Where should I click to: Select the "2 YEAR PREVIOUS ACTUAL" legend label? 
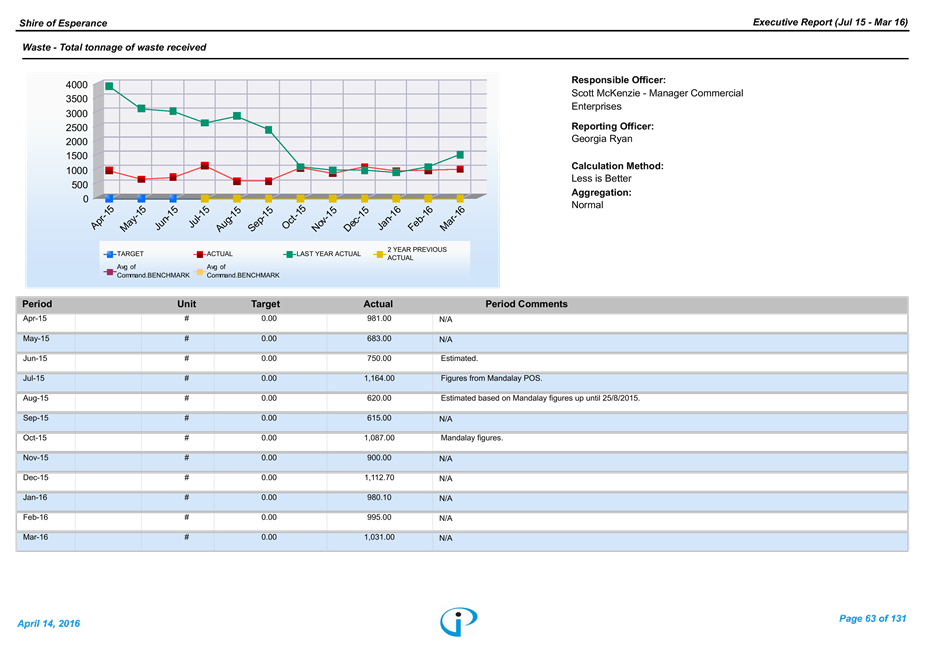point(417,254)
